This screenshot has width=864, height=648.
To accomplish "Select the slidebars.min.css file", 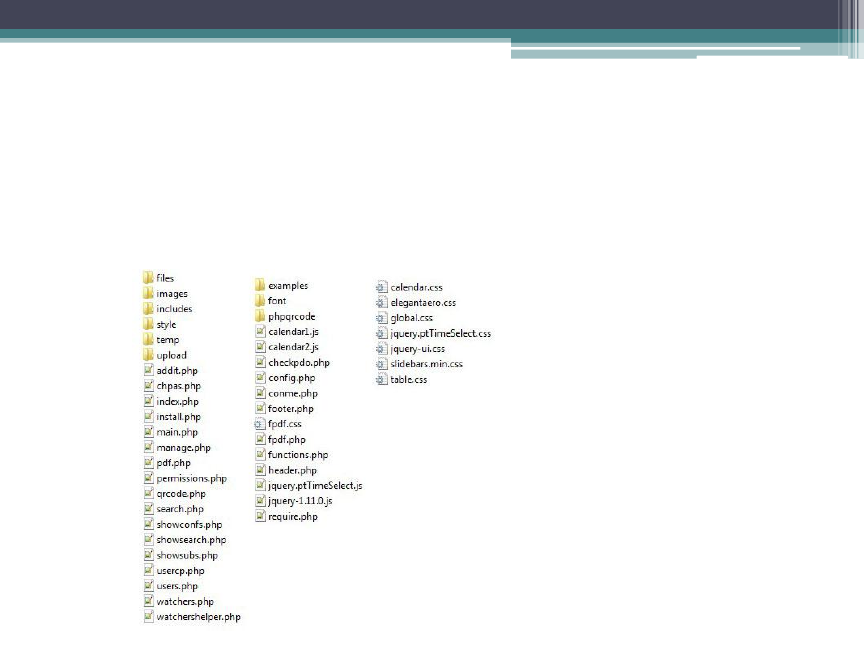I will [426, 364].
